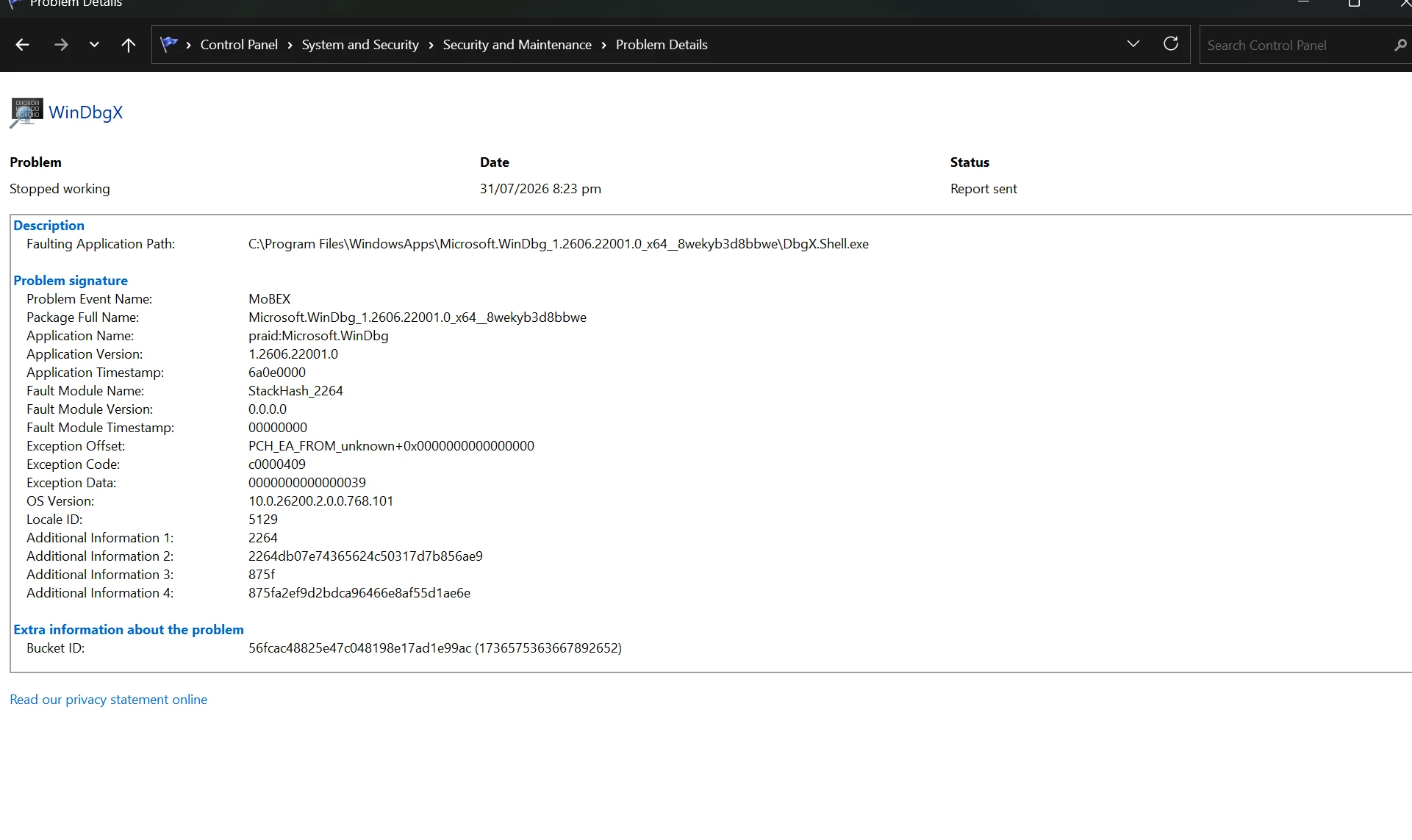Open address bar history dropdown
Image resolution: width=1412 pixels, height=840 pixels.
click(1133, 44)
